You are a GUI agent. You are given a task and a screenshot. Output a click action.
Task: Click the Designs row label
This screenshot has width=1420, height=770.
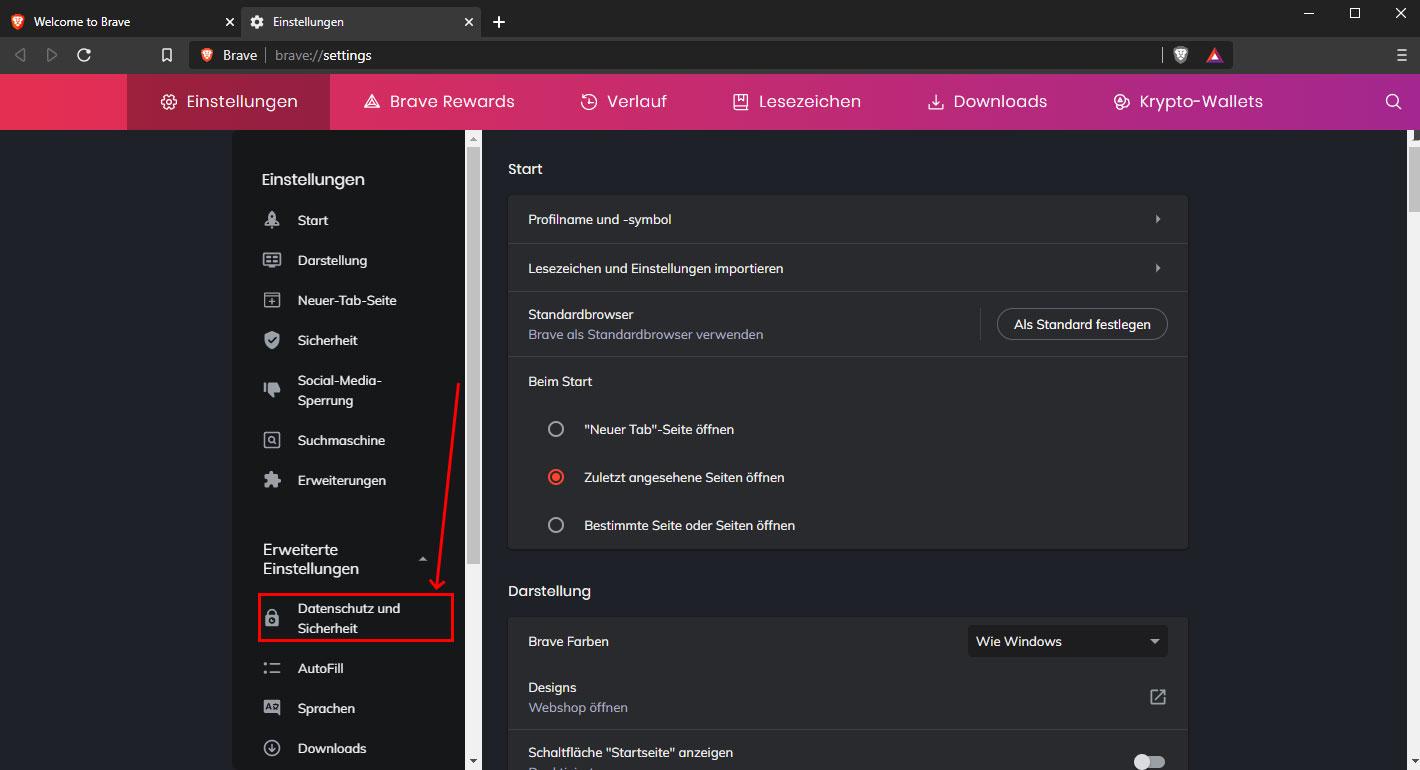click(x=552, y=687)
